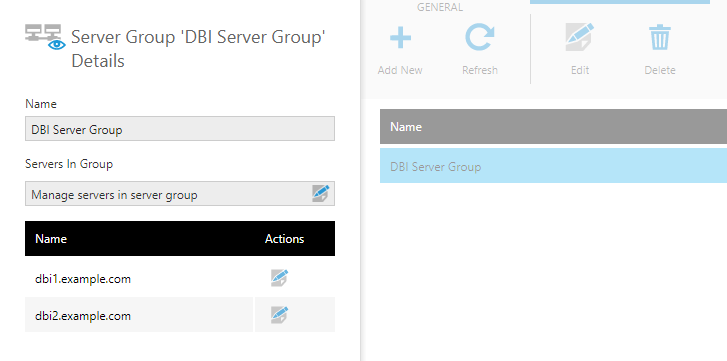727x361 pixels.
Task: Click the highlighted blue tab bar
Action: click(x=620, y=2)
